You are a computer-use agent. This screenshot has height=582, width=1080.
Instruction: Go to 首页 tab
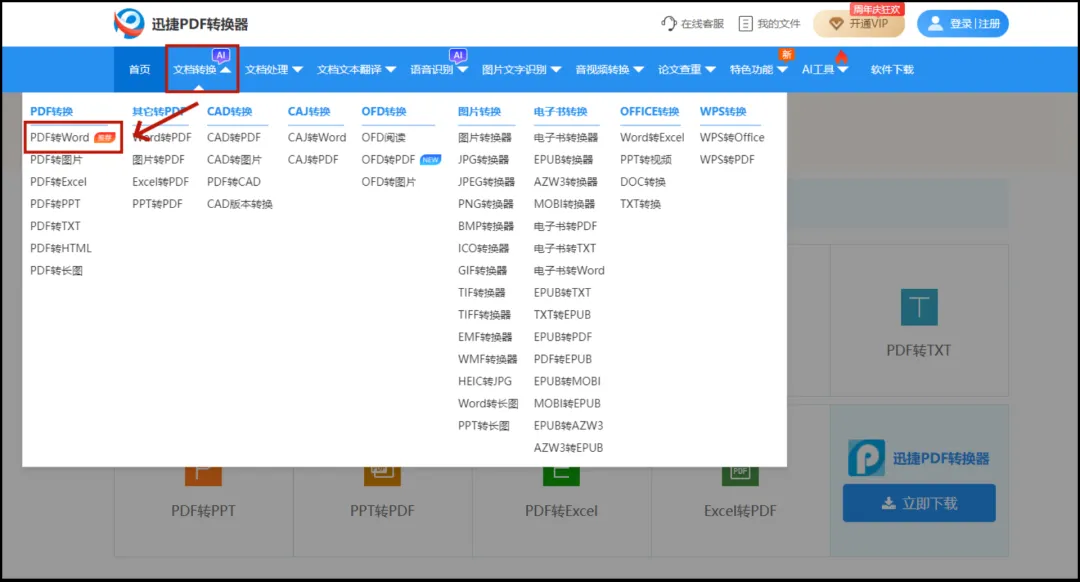click(x=139, y=70)
